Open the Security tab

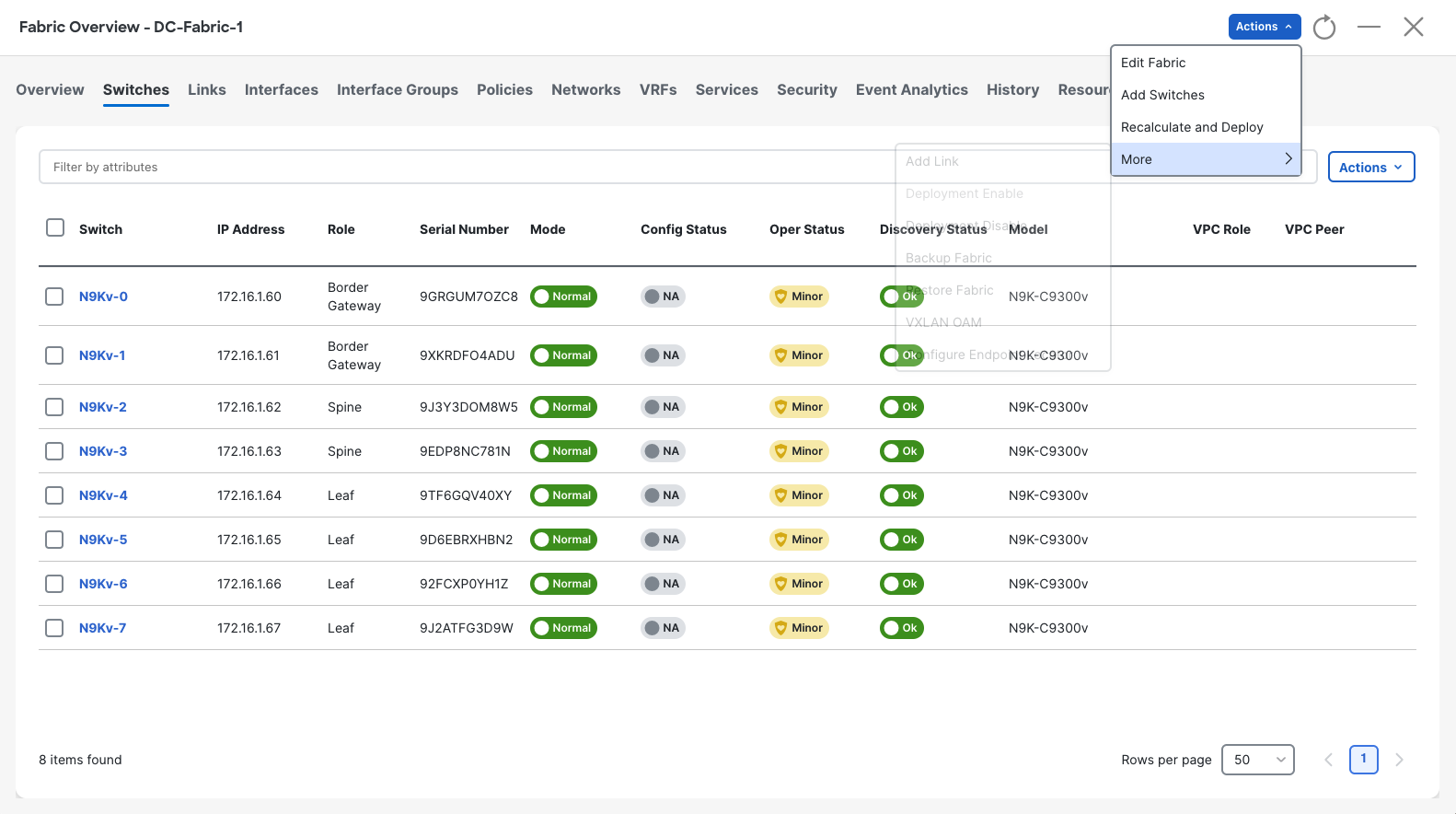point(807,89)
